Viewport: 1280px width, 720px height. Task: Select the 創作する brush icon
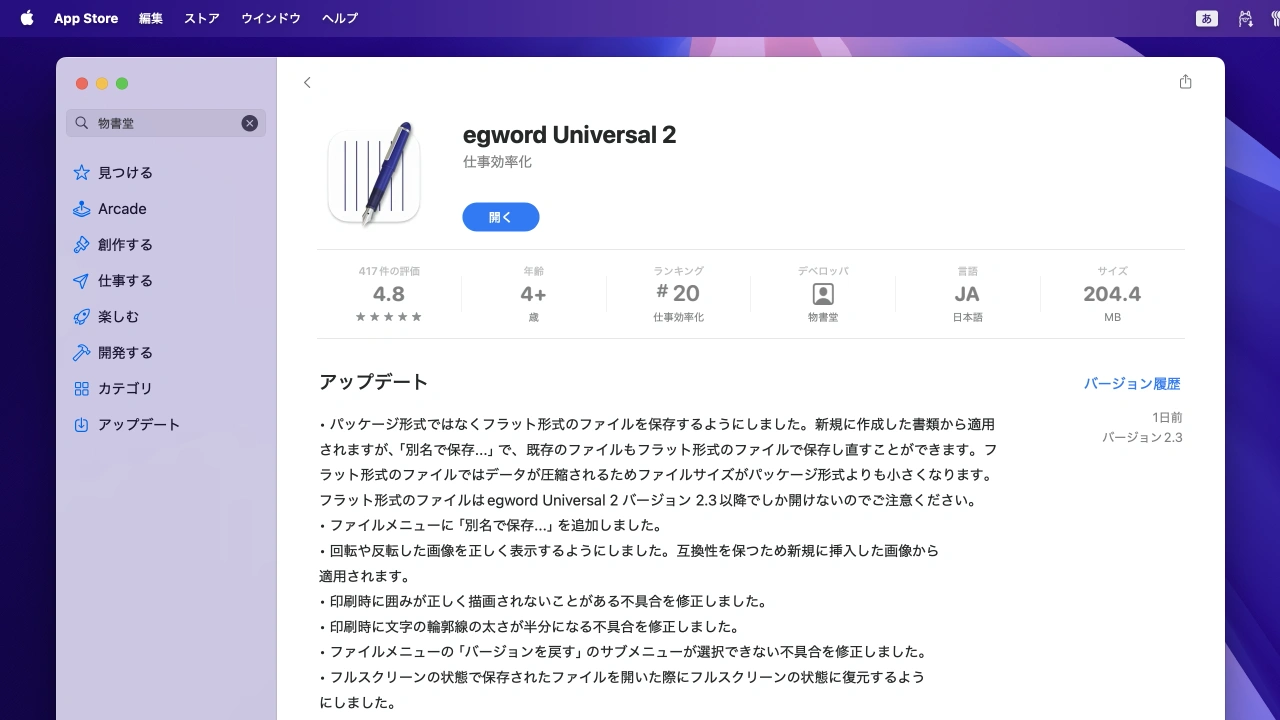(x=82, y=245)
